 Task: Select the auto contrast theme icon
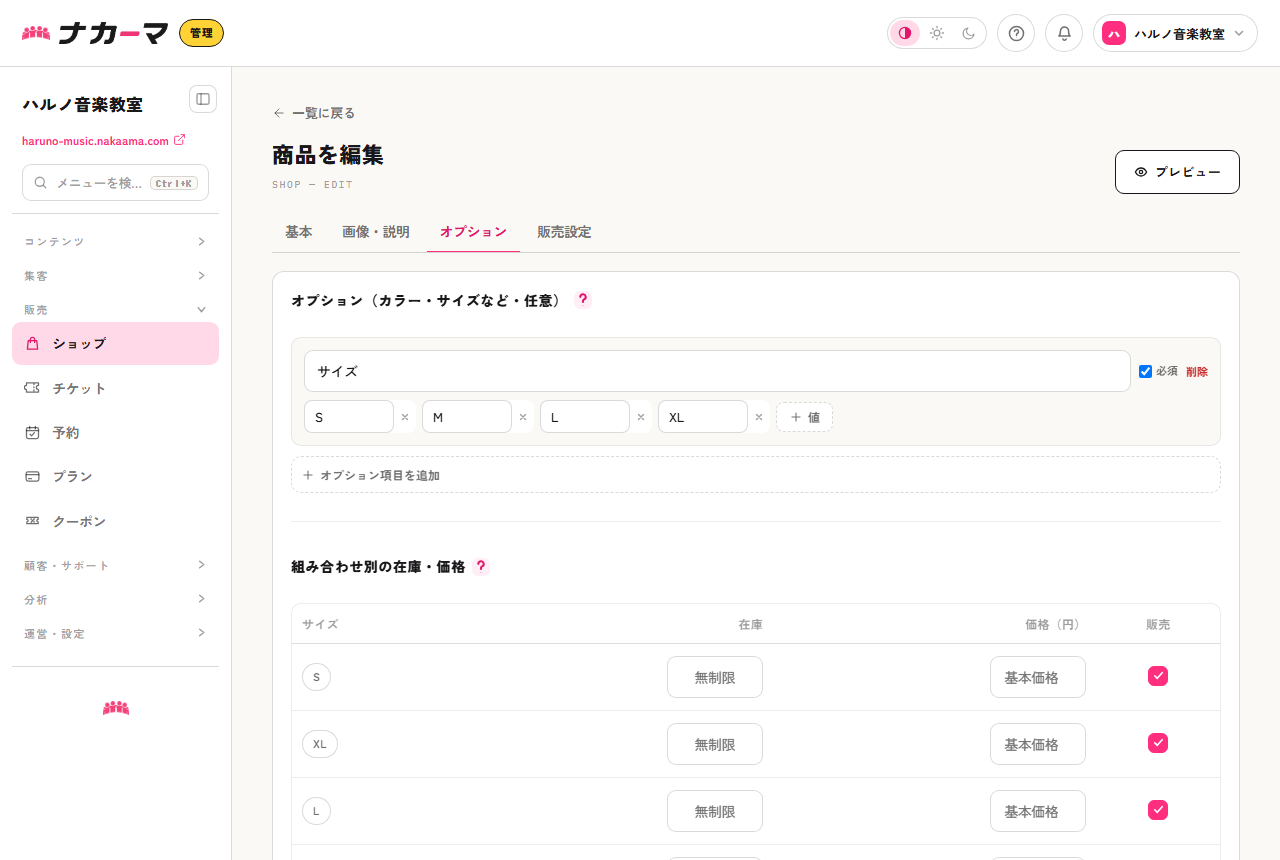coord(905,33)
